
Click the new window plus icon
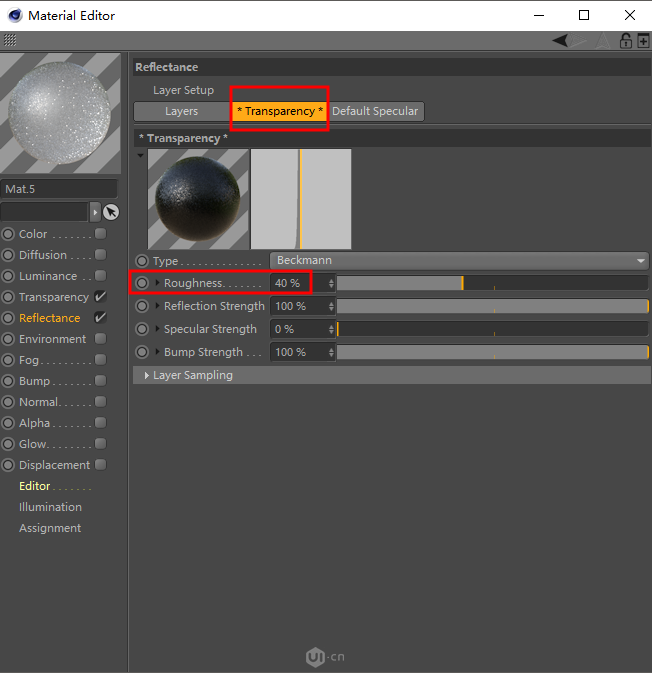click(643, 41)
